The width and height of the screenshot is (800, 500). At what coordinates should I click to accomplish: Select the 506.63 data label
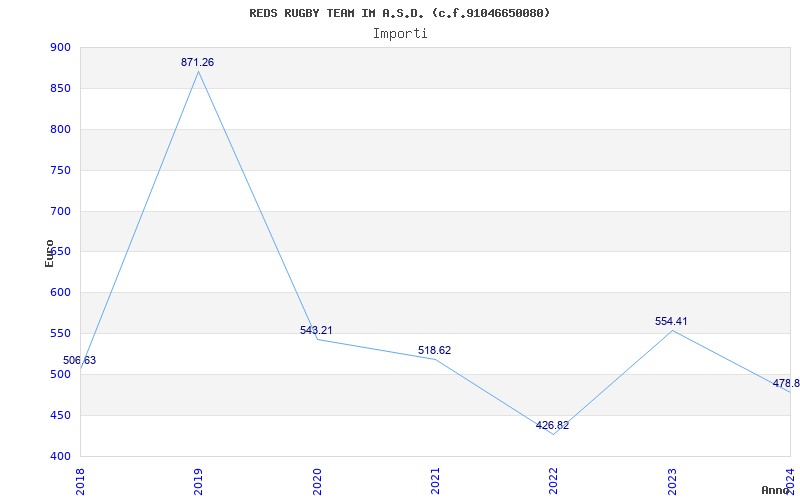coord(80,360)
